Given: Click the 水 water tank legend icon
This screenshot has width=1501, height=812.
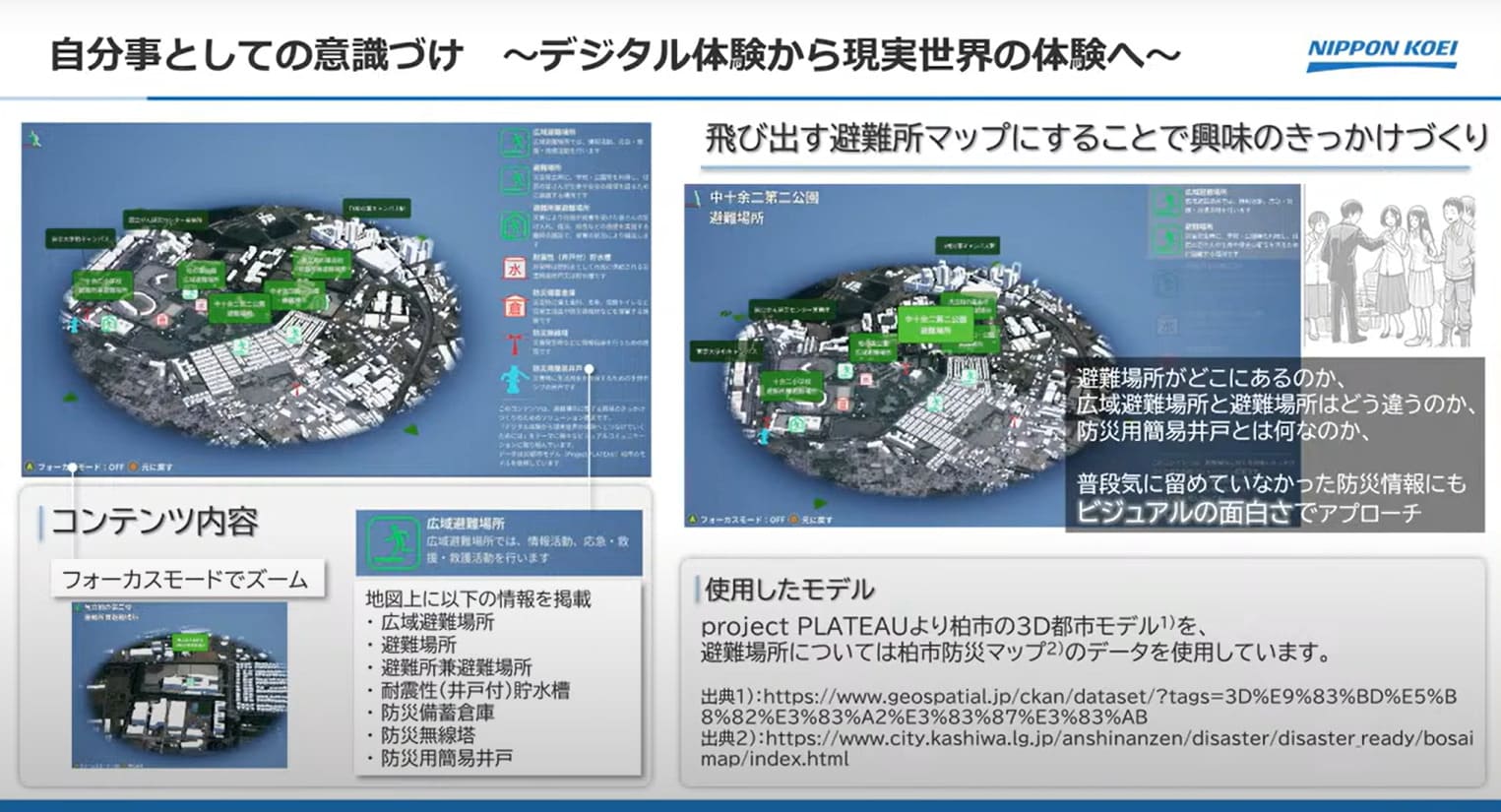Looking at the screenshot, I should 514,268.
